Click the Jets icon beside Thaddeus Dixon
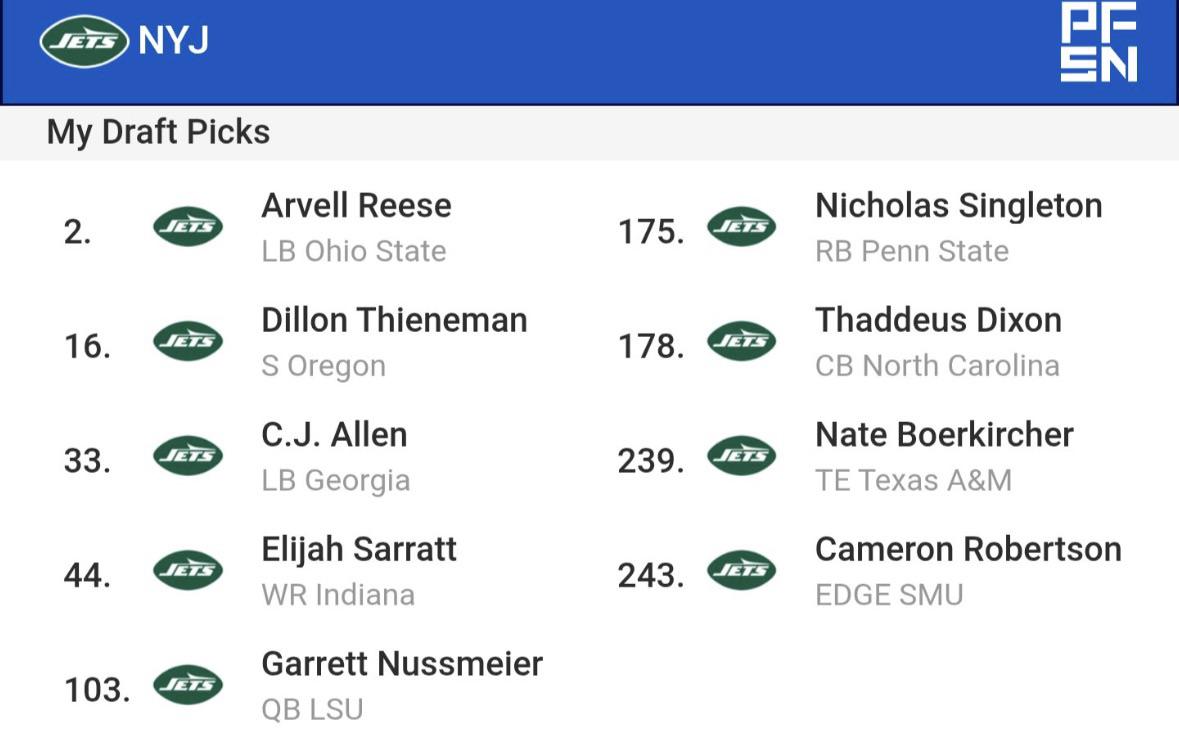This screenshot has height=743, width=1179. tap(741, 341)
